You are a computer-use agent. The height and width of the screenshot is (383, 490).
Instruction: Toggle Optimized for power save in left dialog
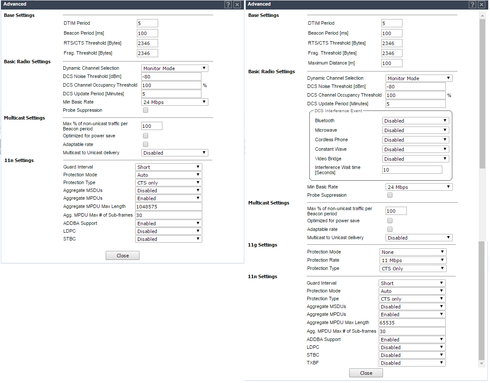(x=146, y=136)
